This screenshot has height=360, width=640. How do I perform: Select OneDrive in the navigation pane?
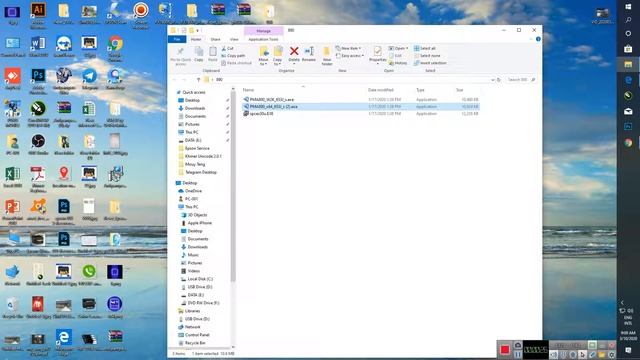193,191
